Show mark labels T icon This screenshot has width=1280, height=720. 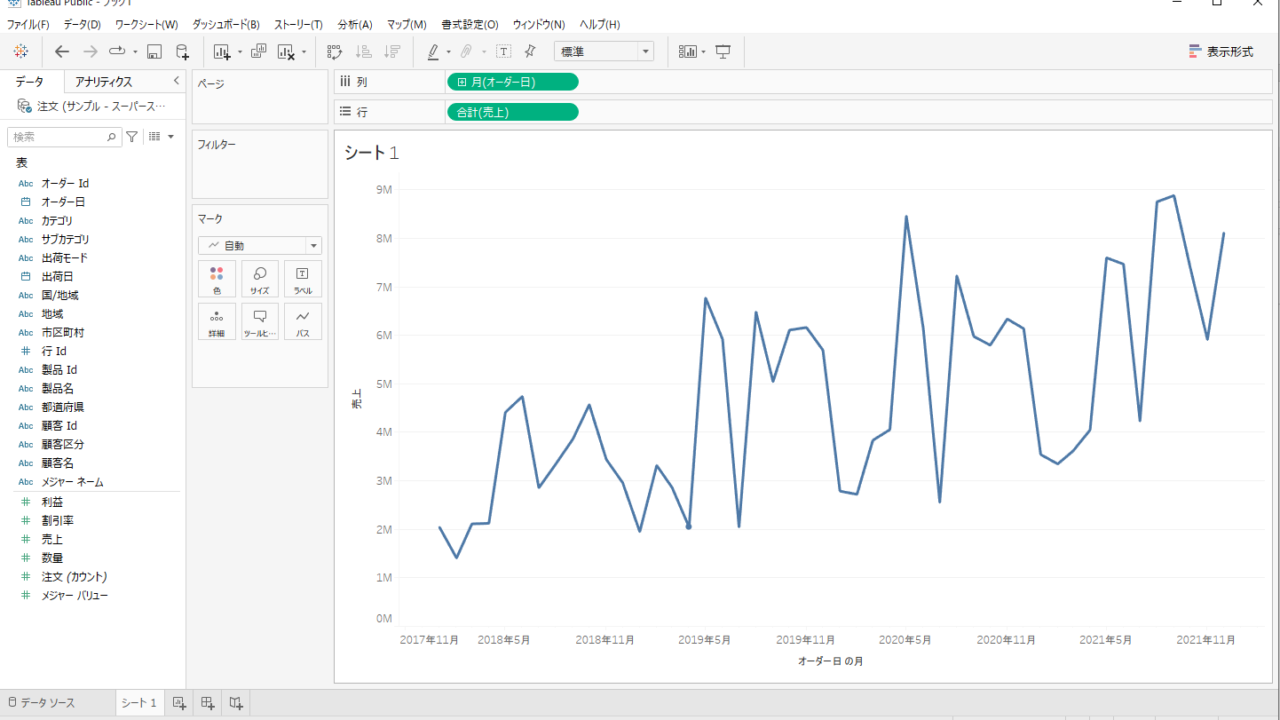click(x=503, y=51)
